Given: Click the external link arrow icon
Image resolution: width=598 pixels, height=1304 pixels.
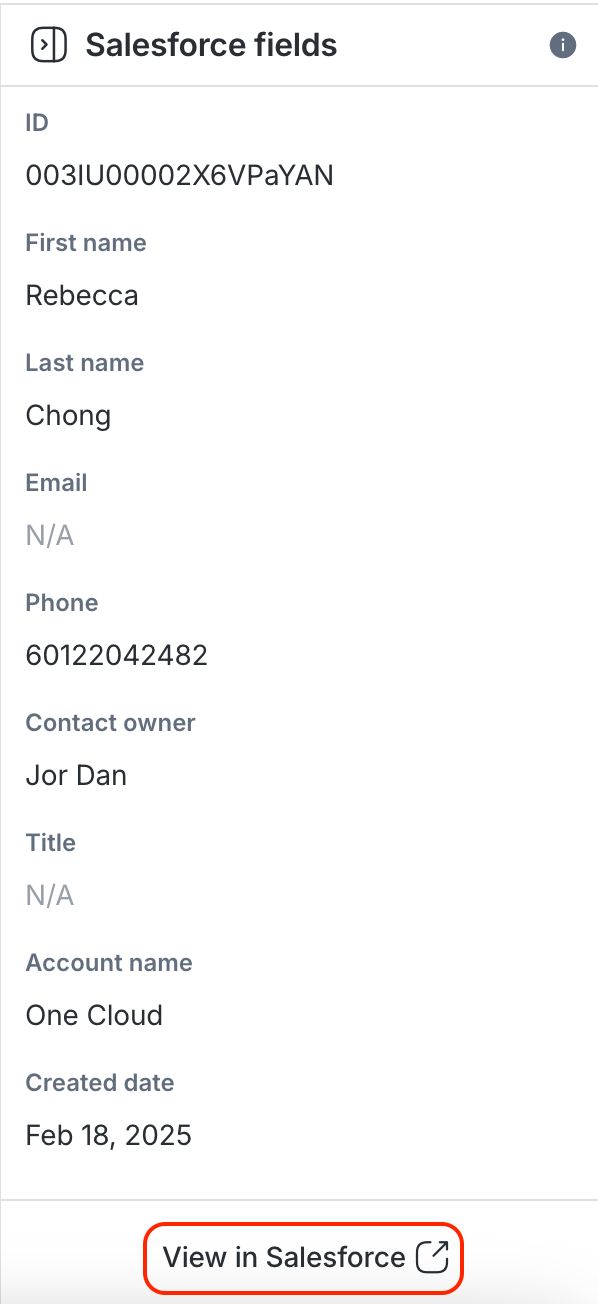Looking at the screenshot, I should pos(432,1257).
